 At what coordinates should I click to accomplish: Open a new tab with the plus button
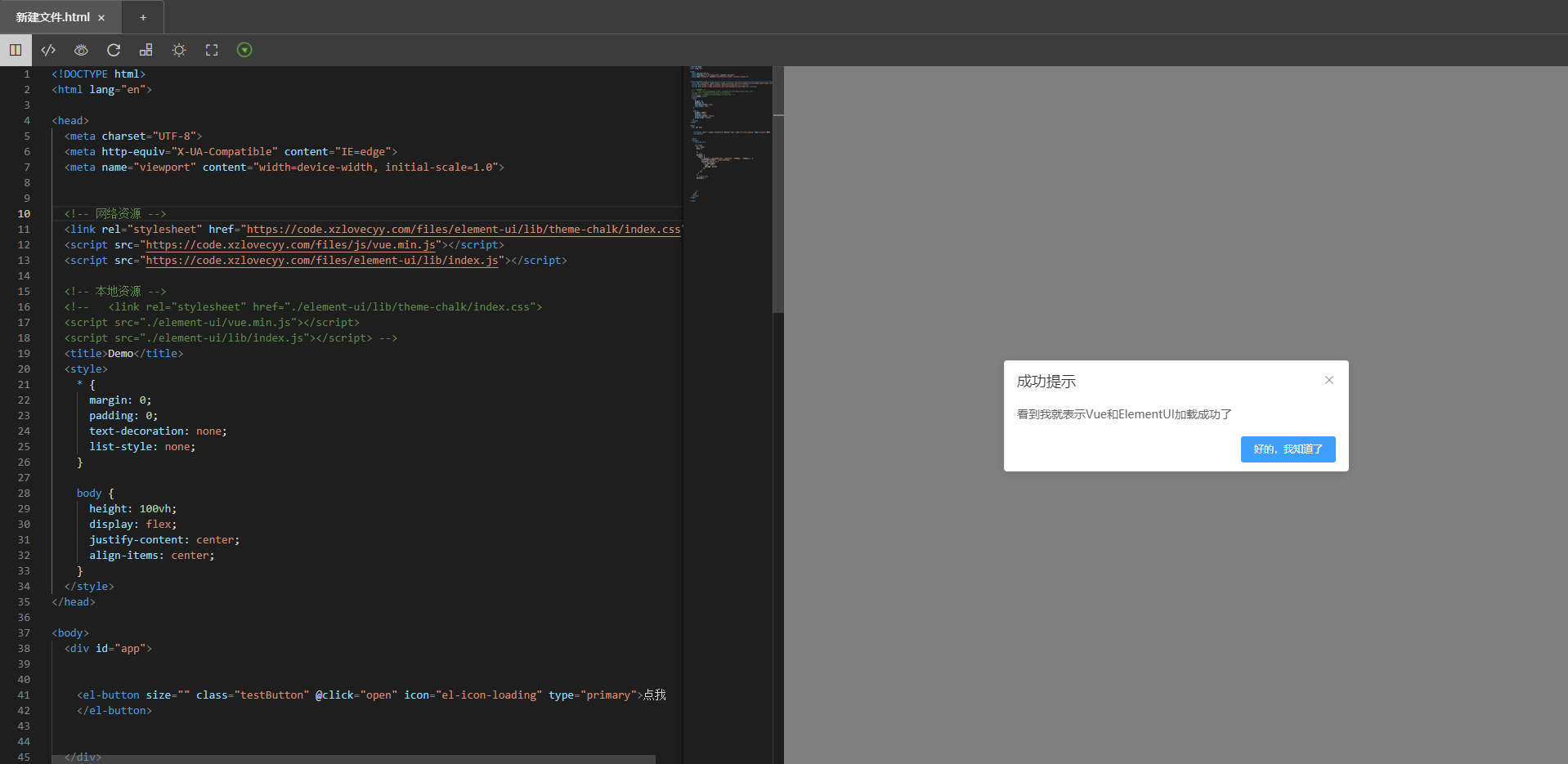click(x=143, y=16)
